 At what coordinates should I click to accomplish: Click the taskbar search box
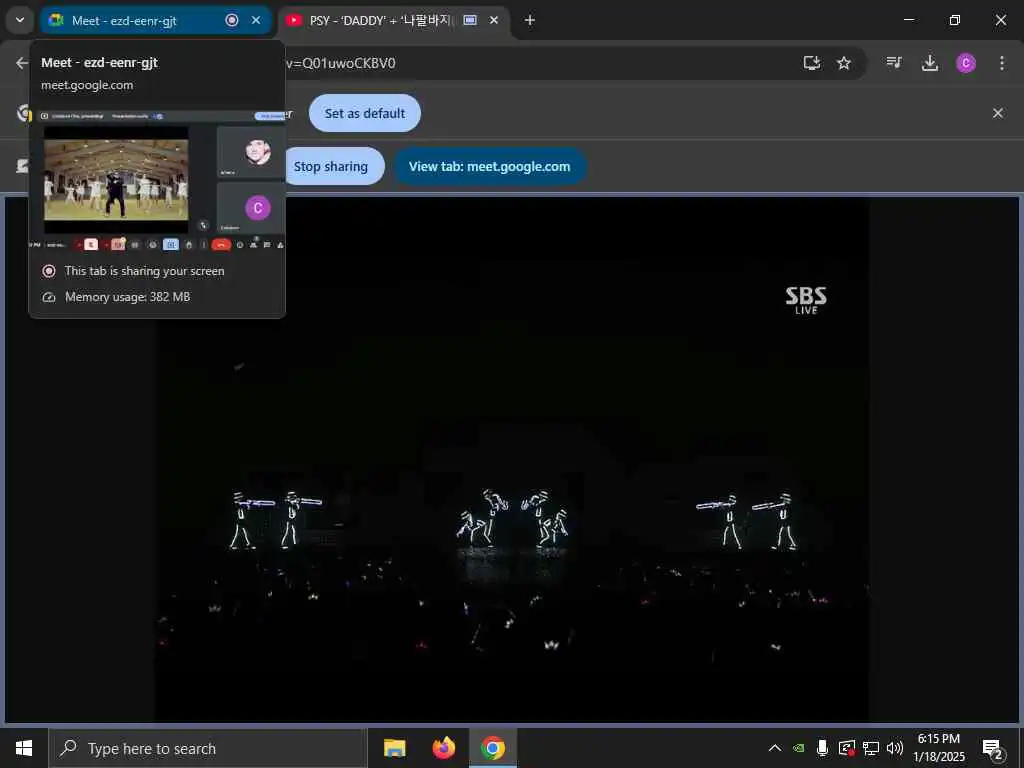[208, 748]
